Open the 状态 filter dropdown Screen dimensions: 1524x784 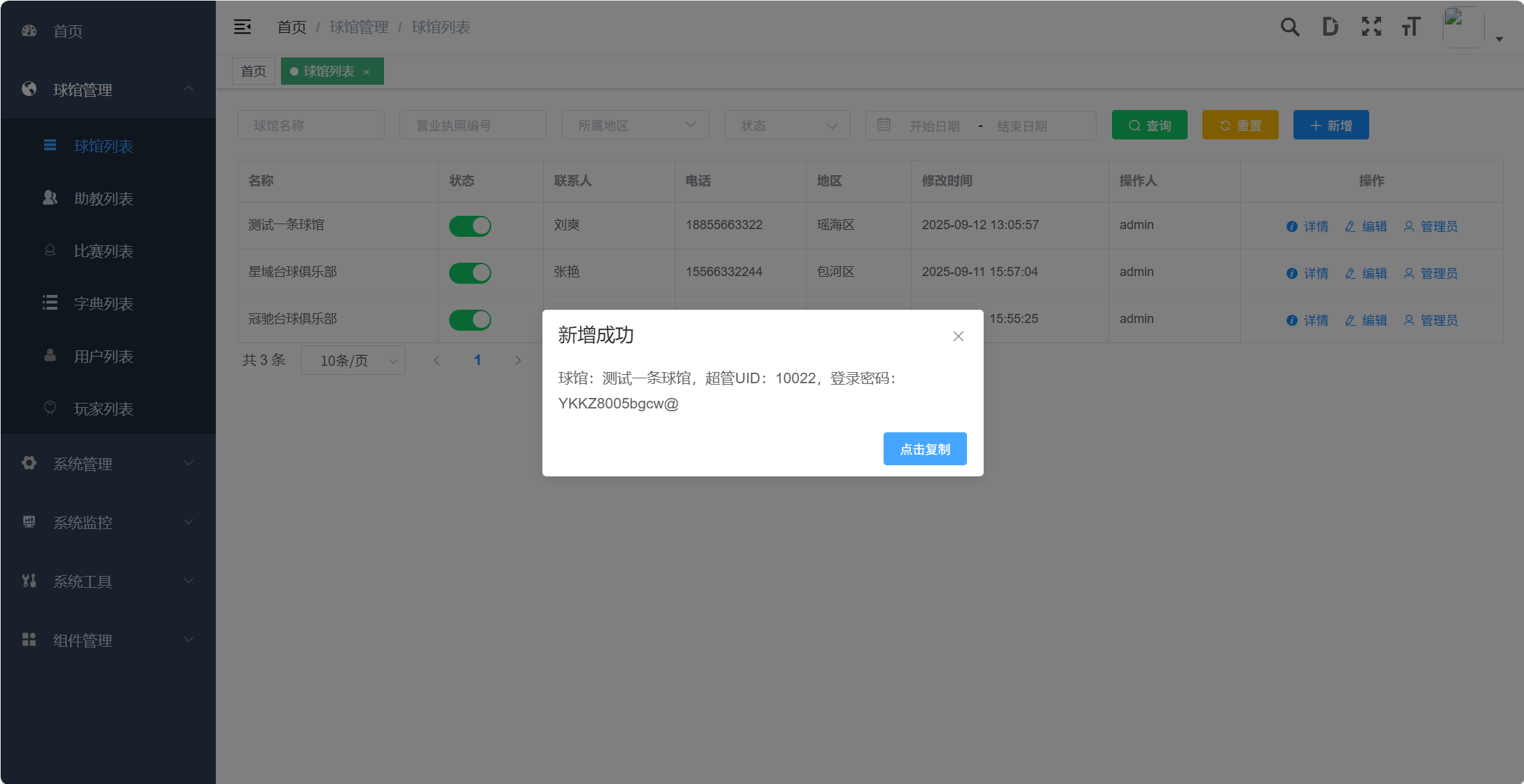click(787, 125)
